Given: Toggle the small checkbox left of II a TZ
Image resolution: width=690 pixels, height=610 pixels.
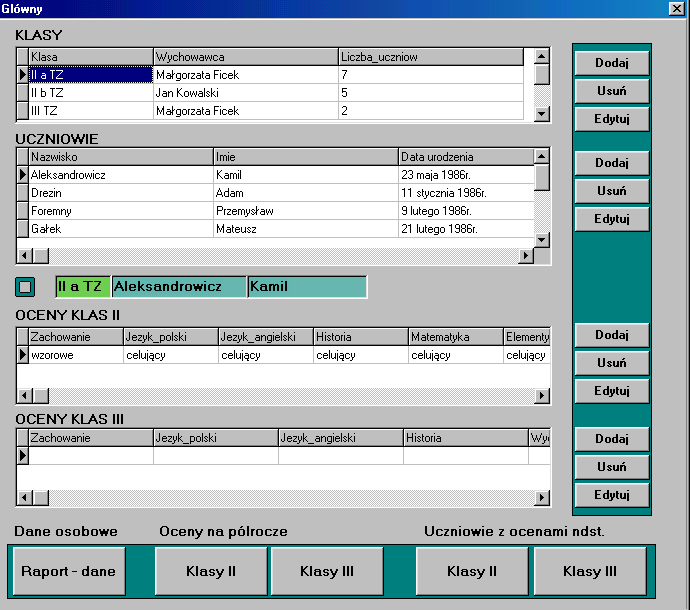Looking at the screenshot, I should [26, 287].
